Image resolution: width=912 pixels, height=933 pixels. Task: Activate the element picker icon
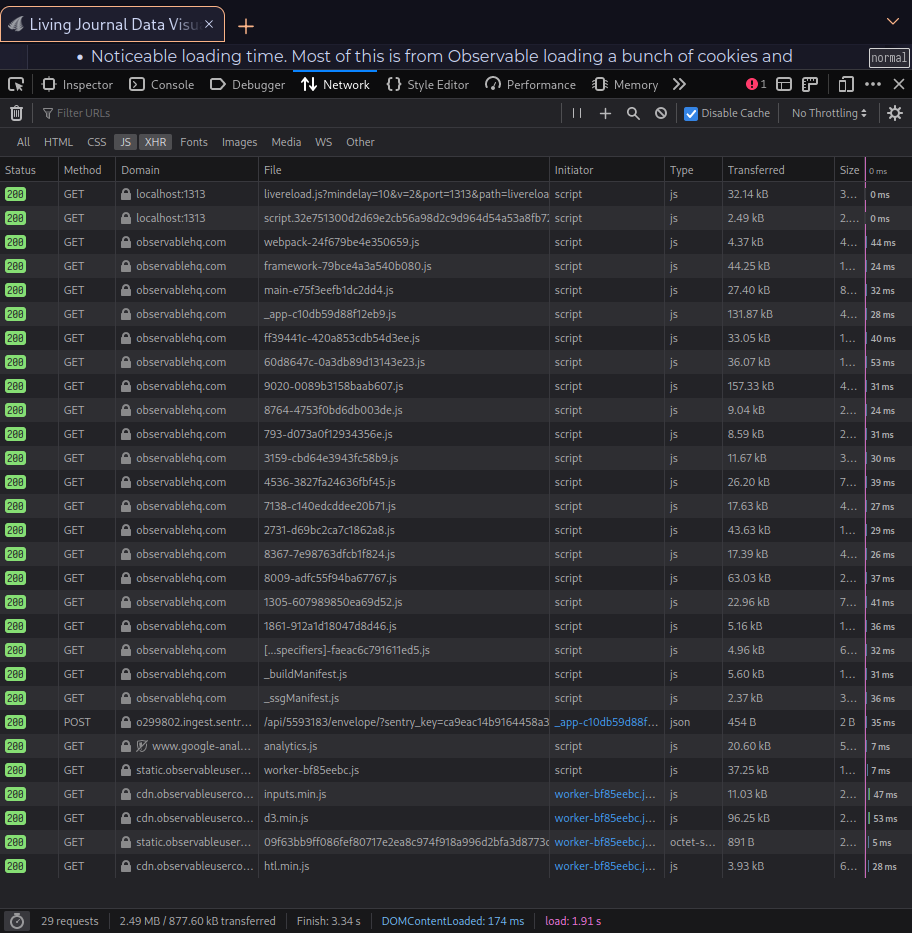(x=16, y=84)
